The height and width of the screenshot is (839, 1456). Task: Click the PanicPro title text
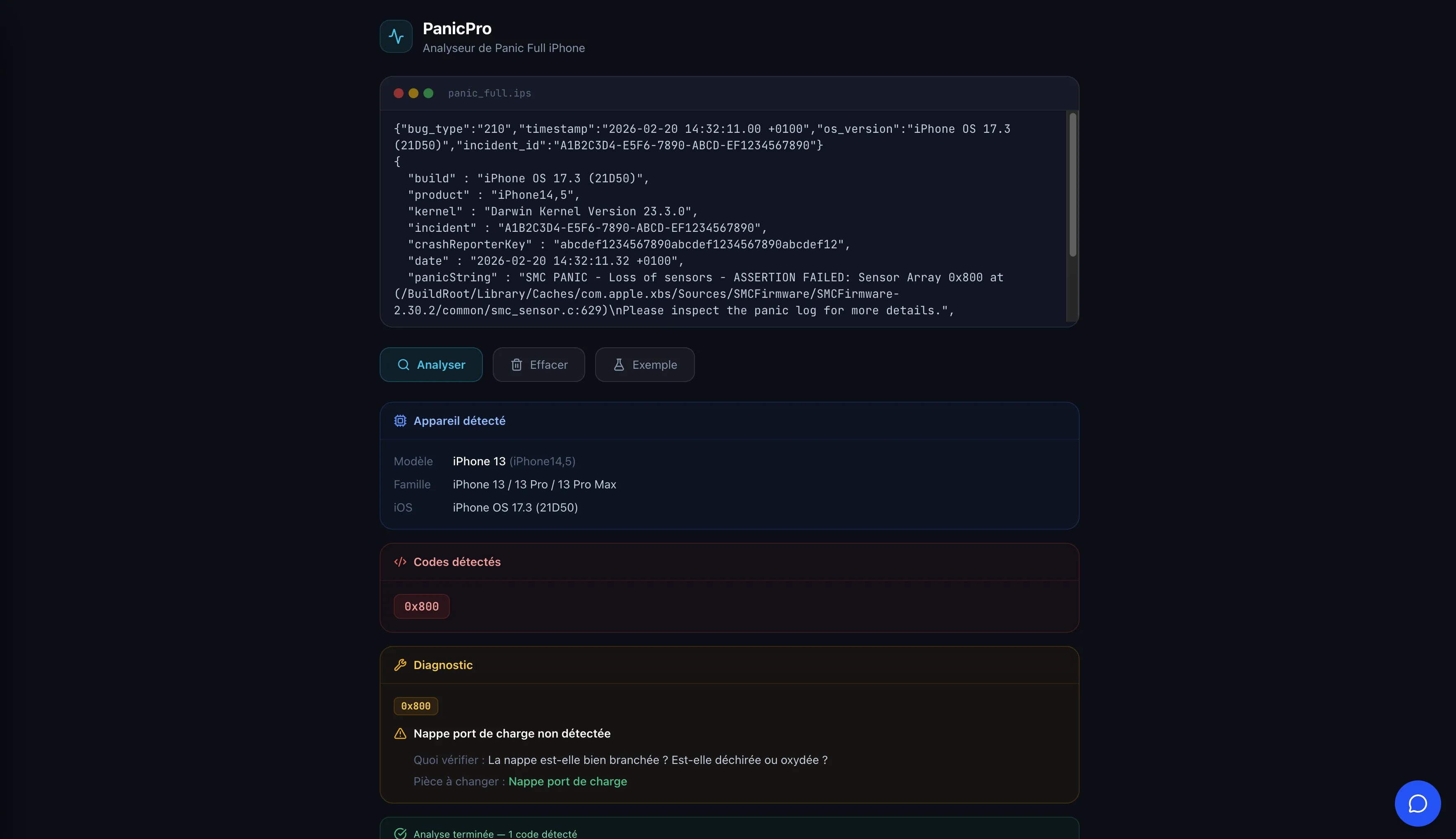click(457, 28)
